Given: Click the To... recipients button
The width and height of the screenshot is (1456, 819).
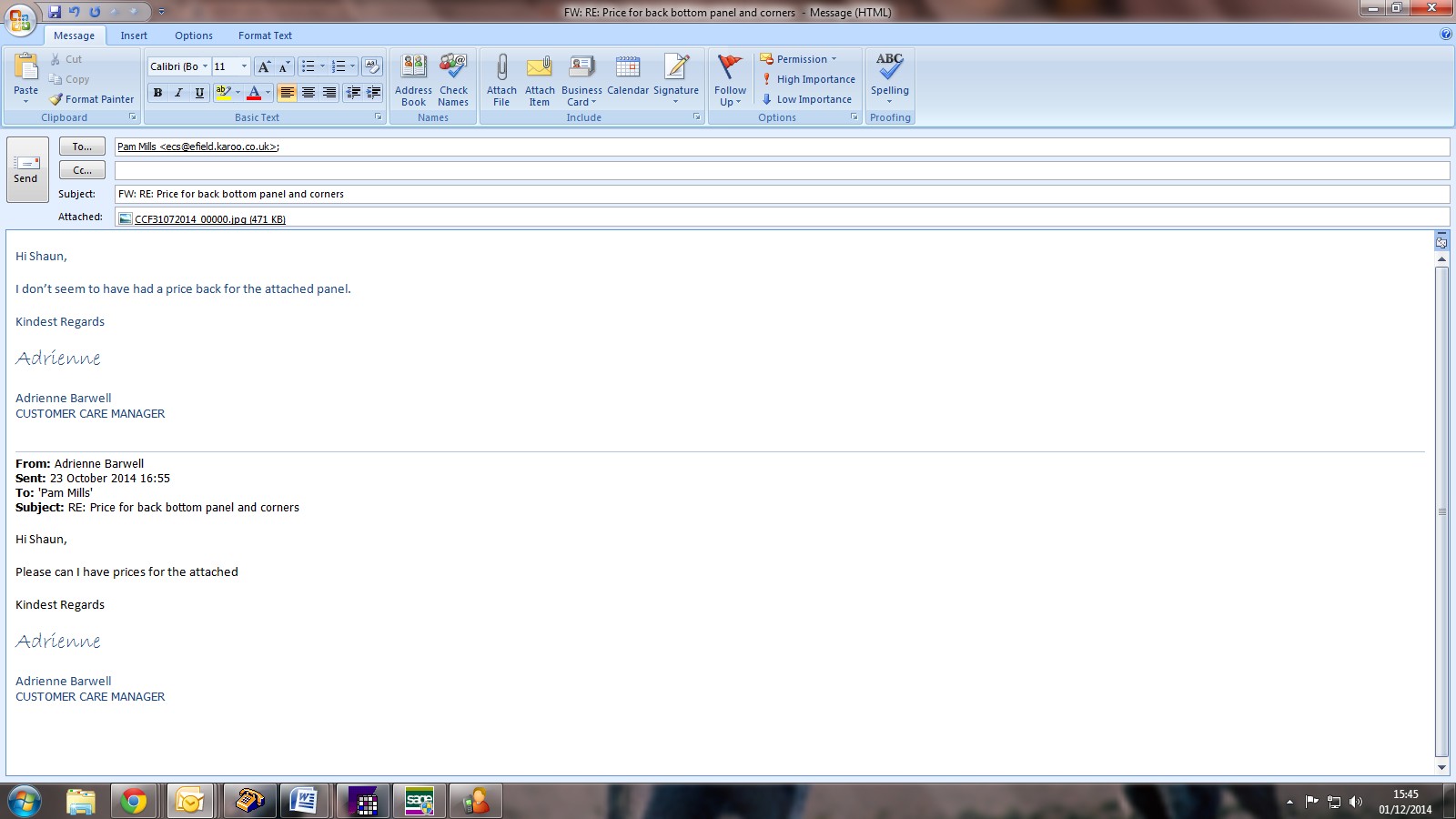Looking at the screenshot, I should click(x=82, y=147).
